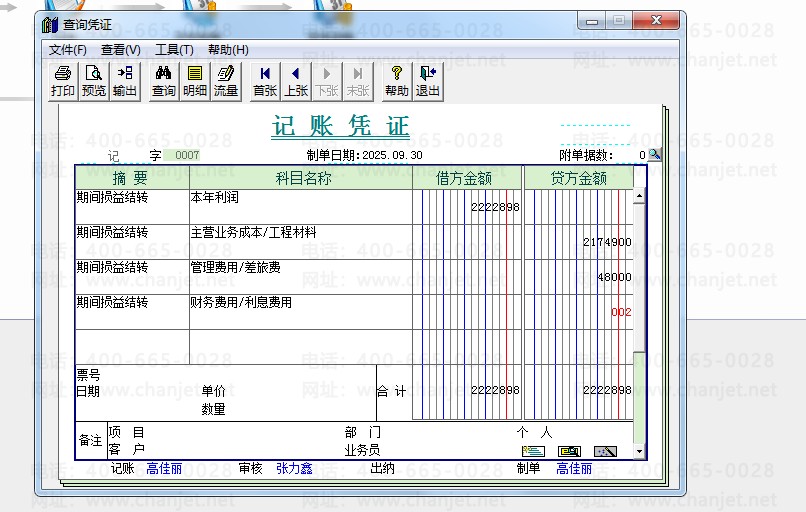Open the 文件(F) menu
The image size is (806, 512).
(x=67, y=50)
